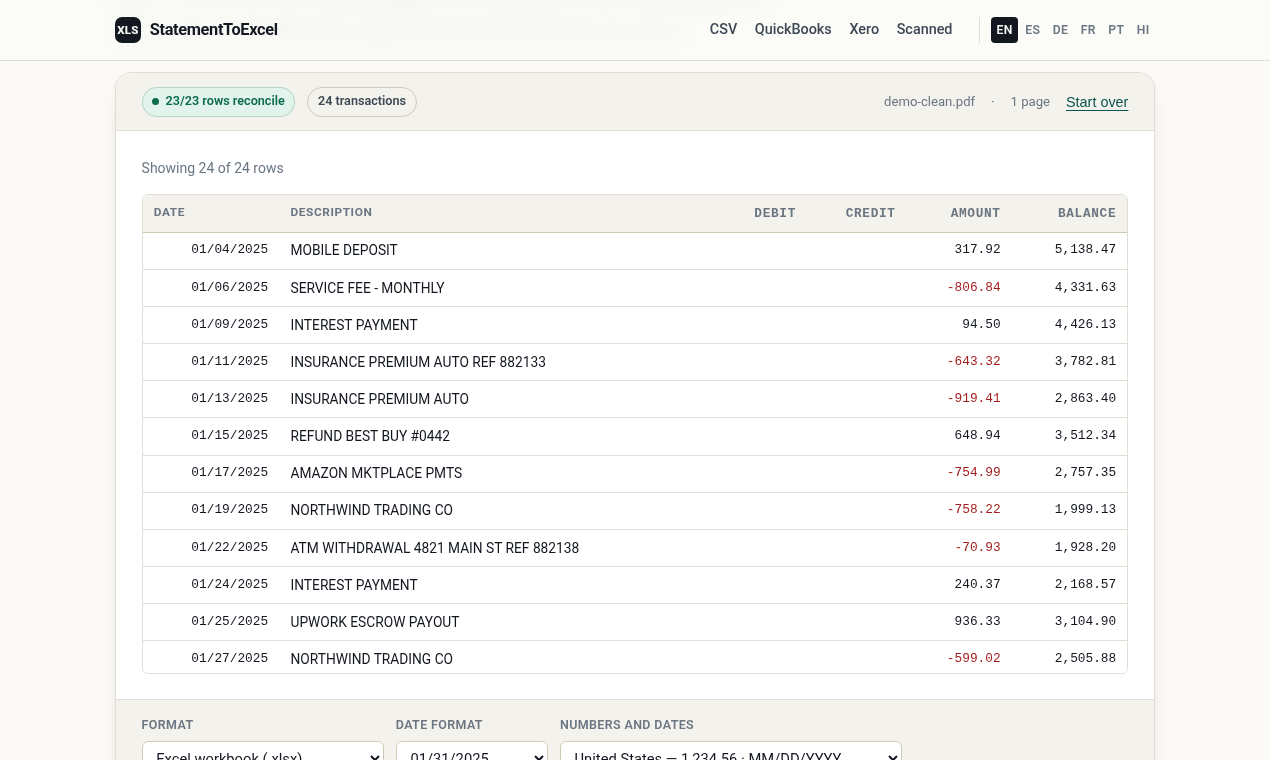The height and width of the screenshot is (760, 1270).
Task: Switch language to DE
Action: point(1060,30)
